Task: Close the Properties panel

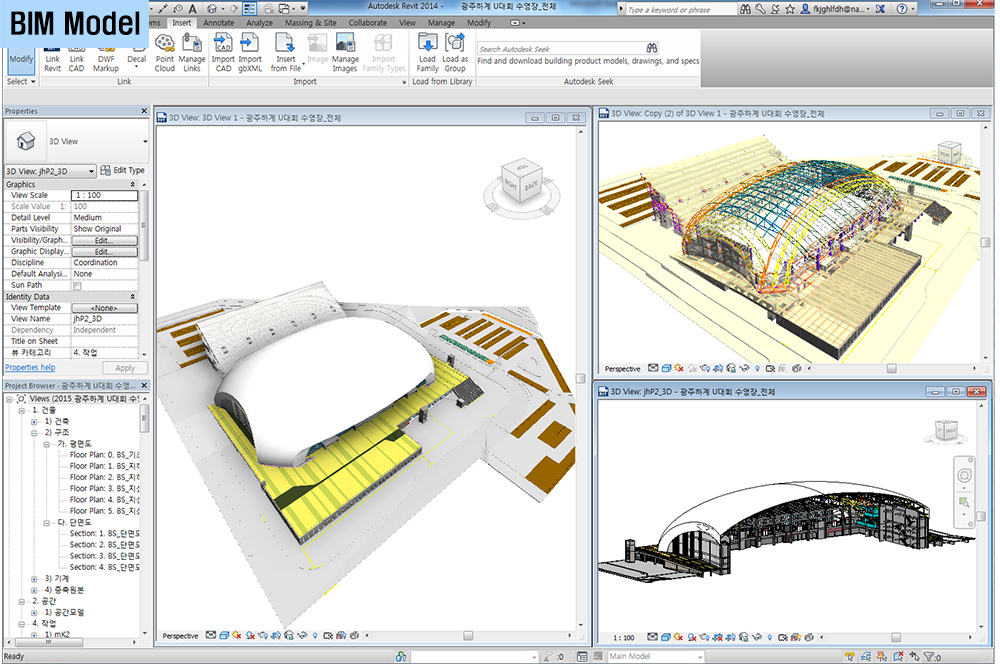Action: (x=144, y=111)
